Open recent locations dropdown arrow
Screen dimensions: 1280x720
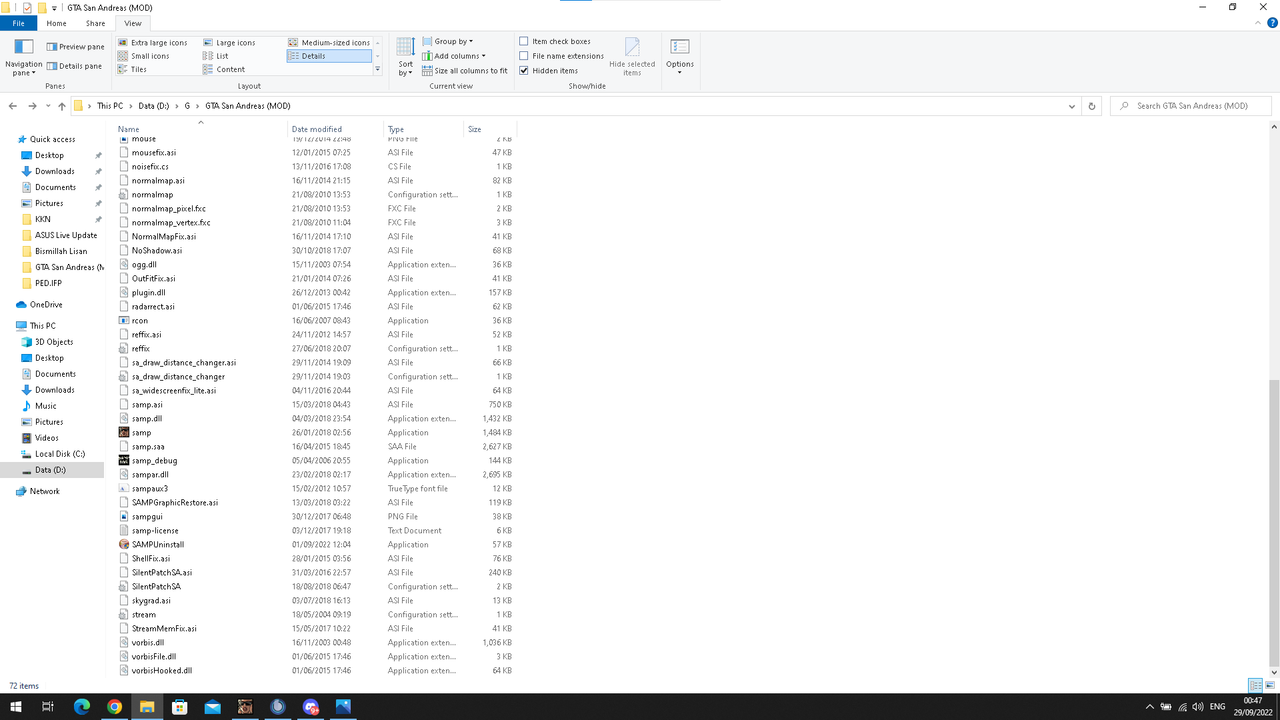tap(48, 106)
